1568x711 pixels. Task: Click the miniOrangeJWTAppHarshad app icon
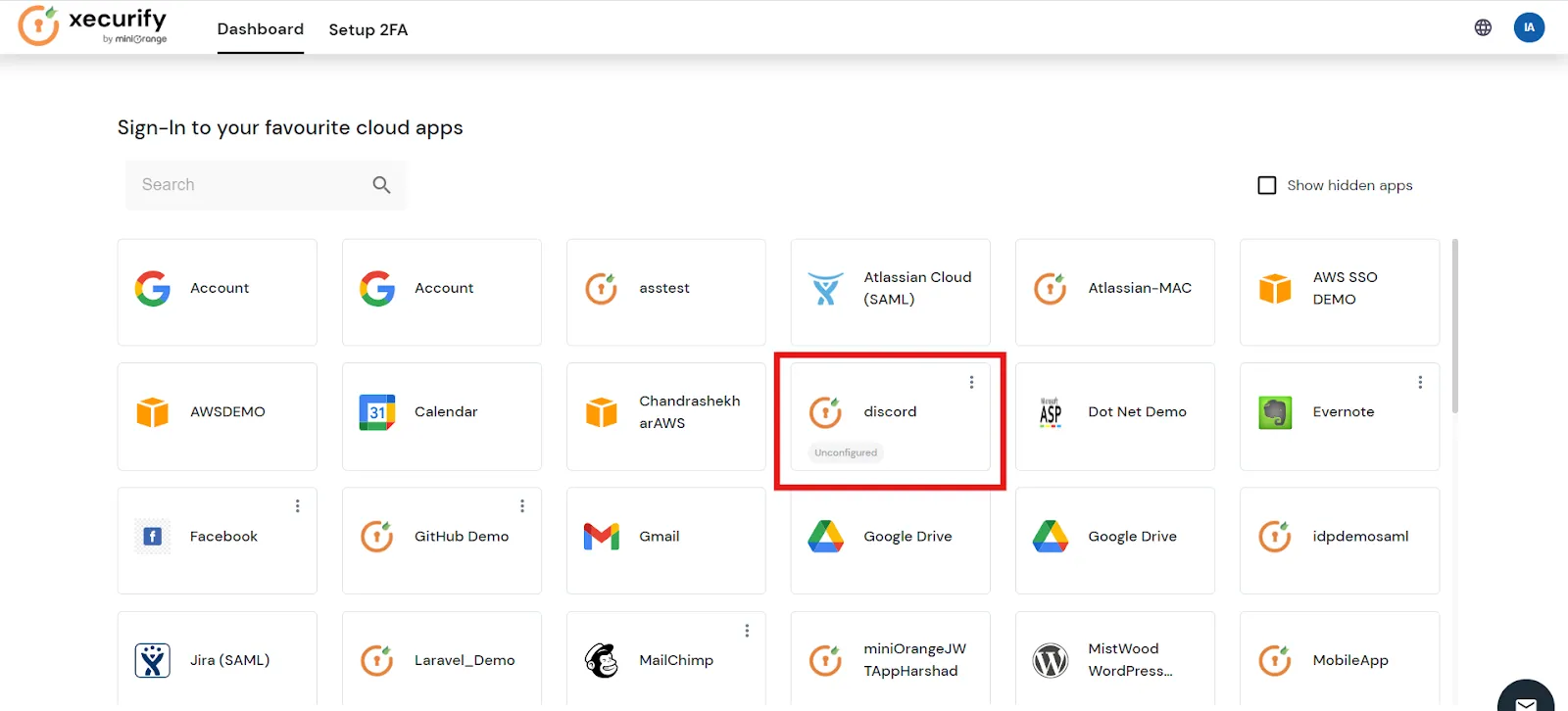tap(826, 661)
